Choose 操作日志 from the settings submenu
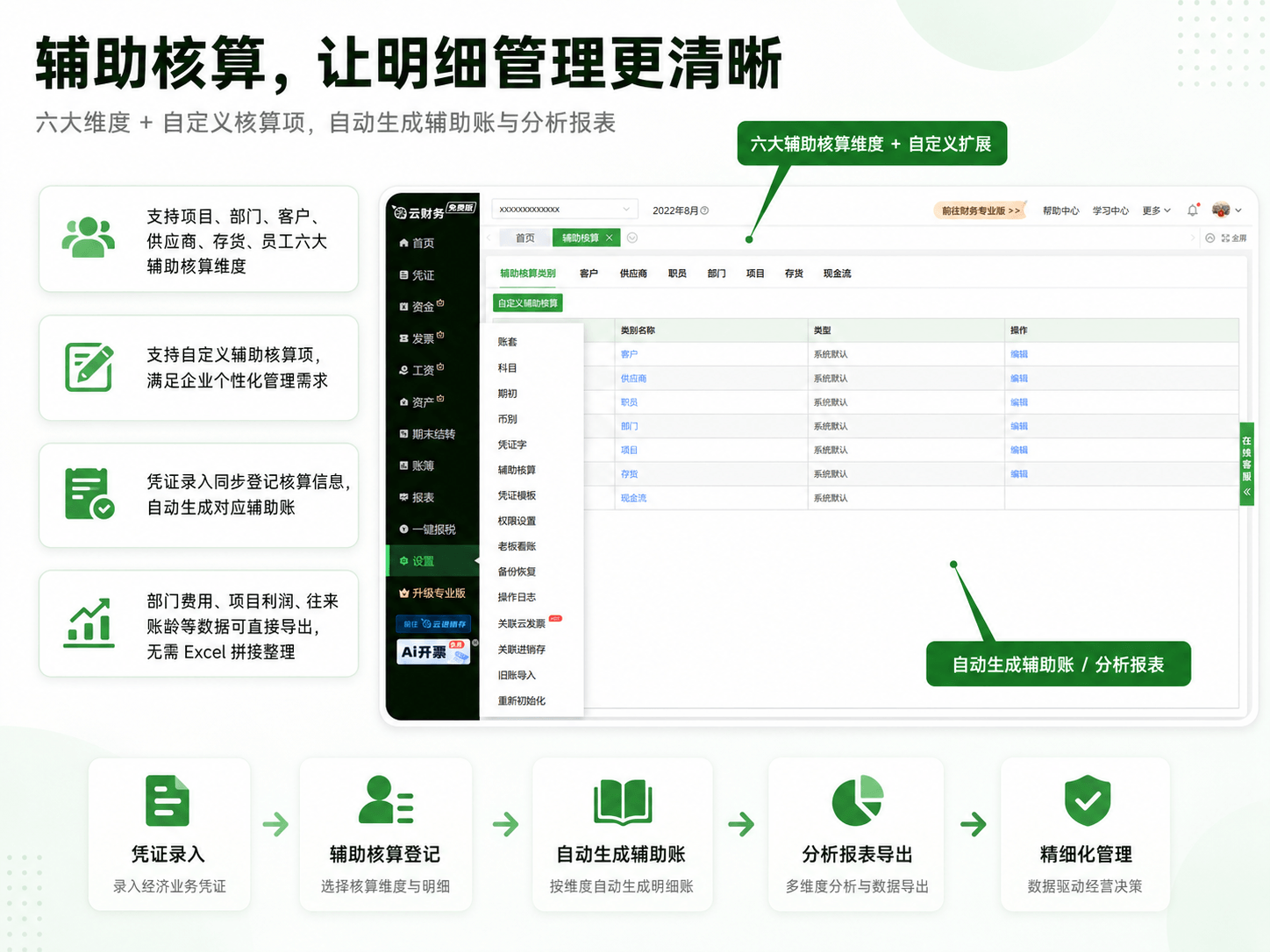The image size is (1270, 952). (517, 597)
